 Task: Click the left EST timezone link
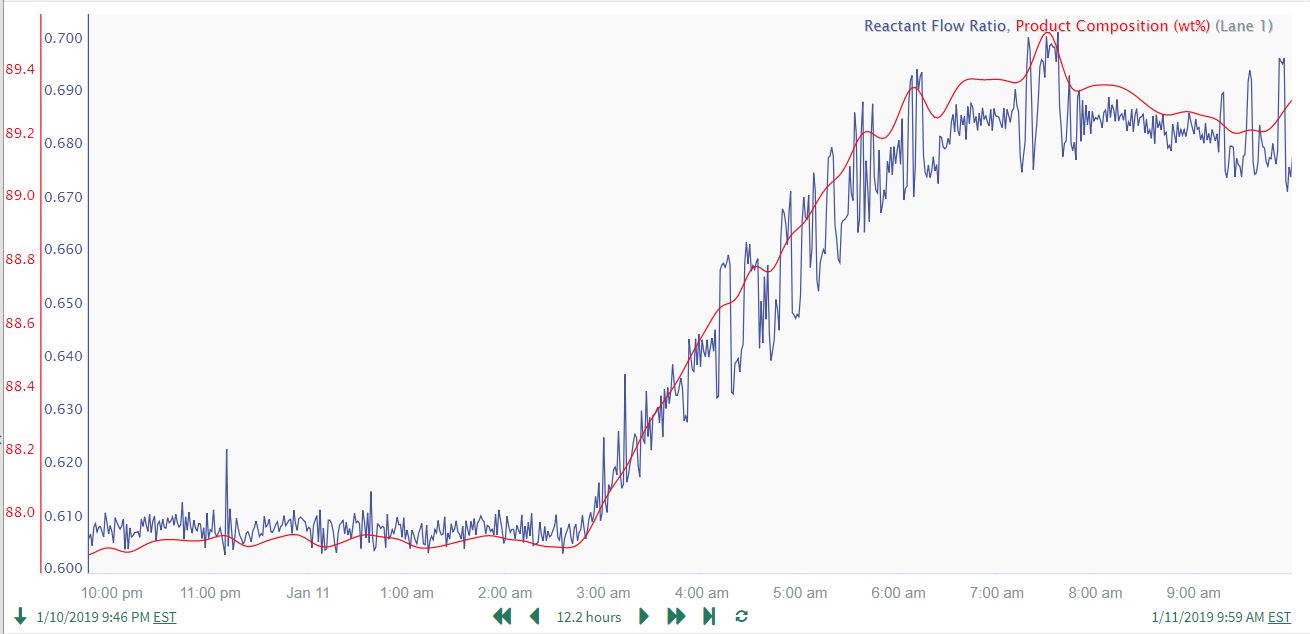point(165,617)
